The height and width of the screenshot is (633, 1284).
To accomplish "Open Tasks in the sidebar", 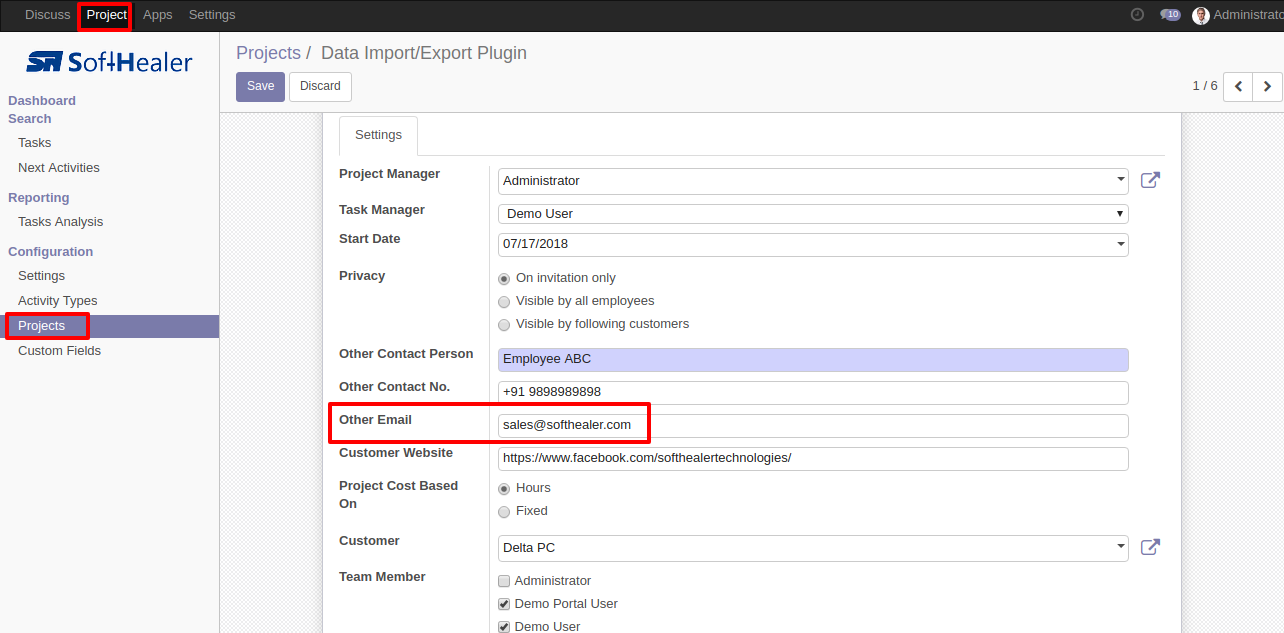I will (x=35, y=143).
